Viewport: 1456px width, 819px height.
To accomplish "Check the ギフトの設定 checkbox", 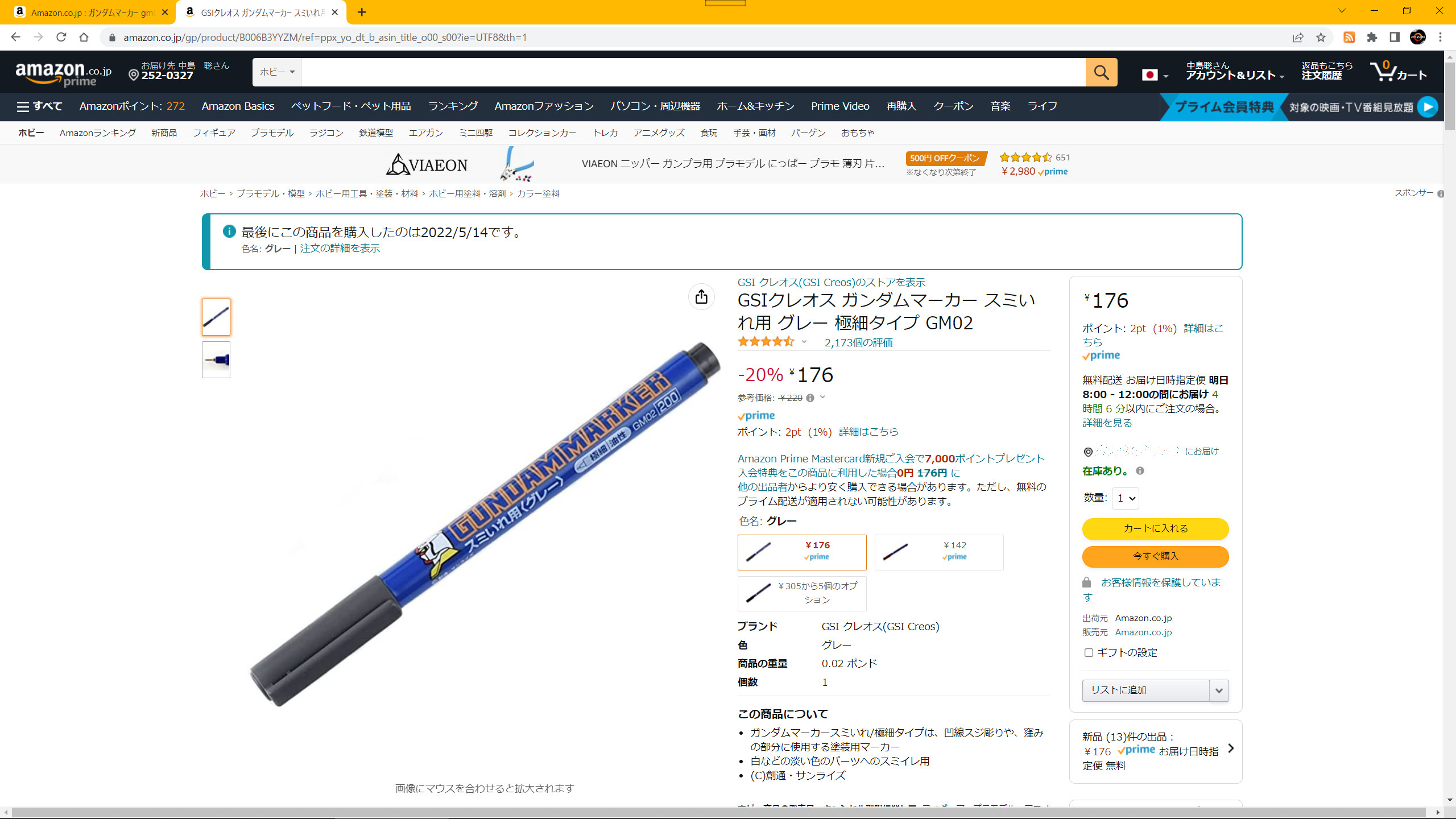I will (x=1089, y=652).
